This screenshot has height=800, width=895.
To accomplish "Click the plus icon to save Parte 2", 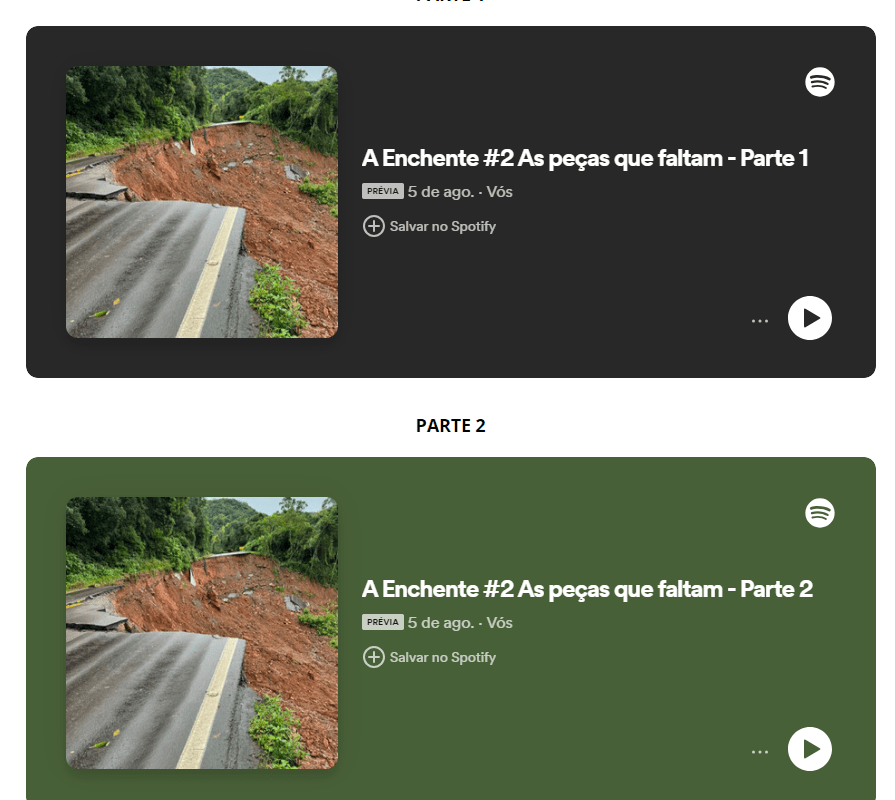I will (x=373, y=657).
